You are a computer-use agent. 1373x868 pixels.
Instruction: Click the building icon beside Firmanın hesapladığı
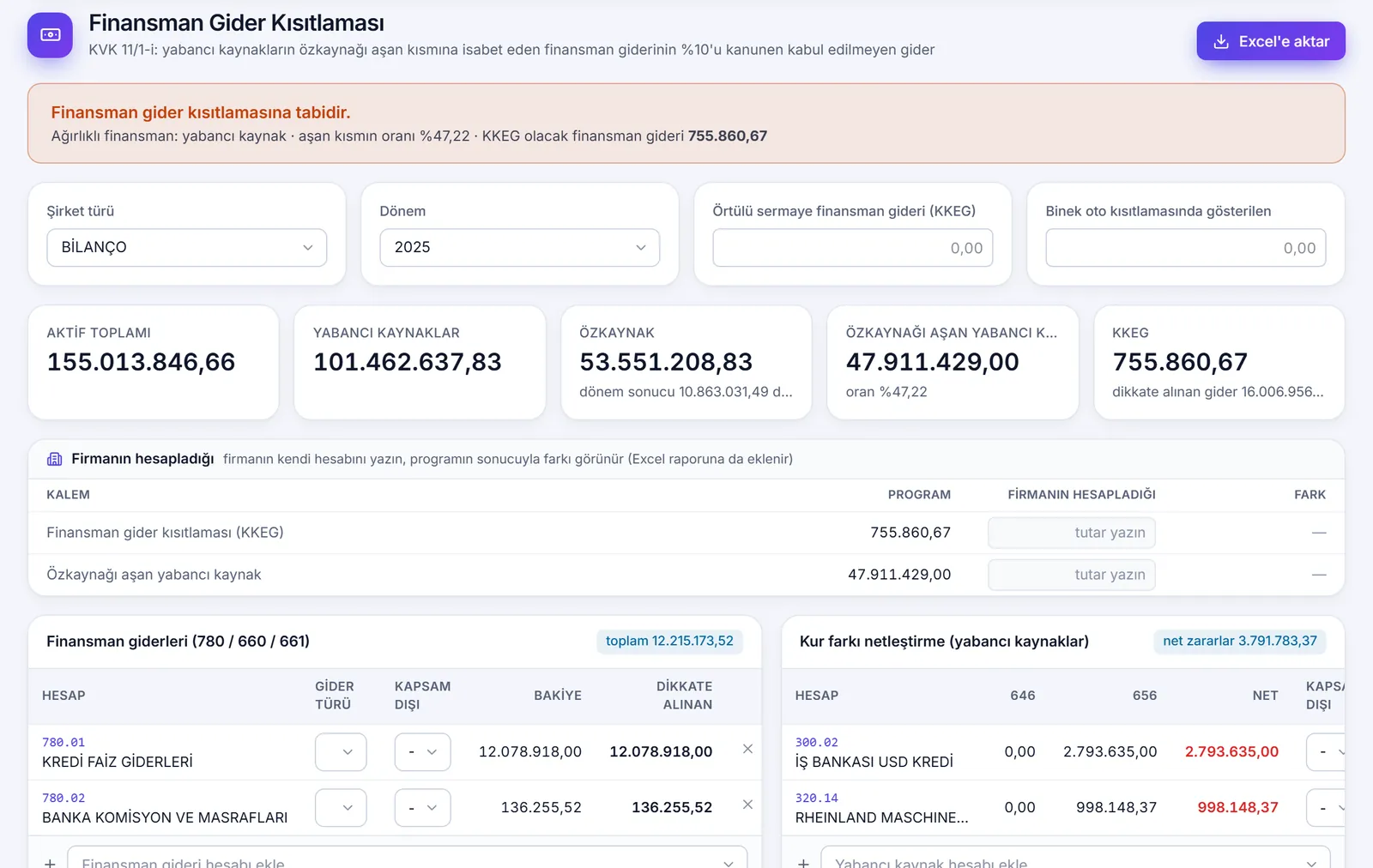click(x=55, y=459)
